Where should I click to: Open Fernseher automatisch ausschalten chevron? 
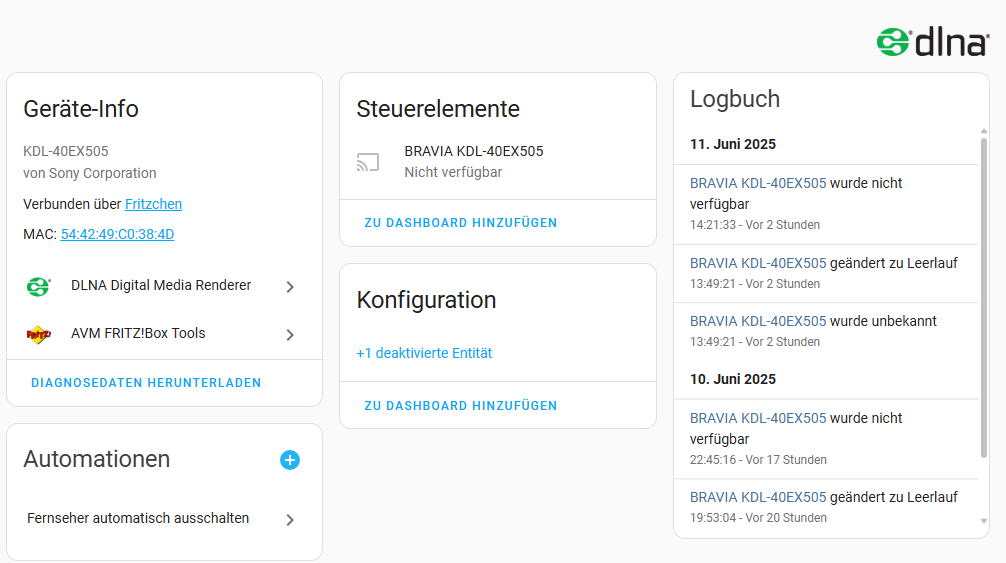coord(290,519)
